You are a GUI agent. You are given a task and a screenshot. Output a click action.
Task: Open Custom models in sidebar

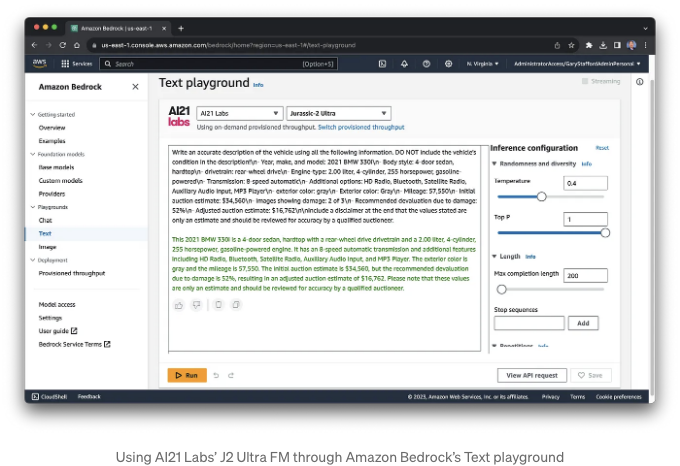pyautogui.click(x=60, y=180)
